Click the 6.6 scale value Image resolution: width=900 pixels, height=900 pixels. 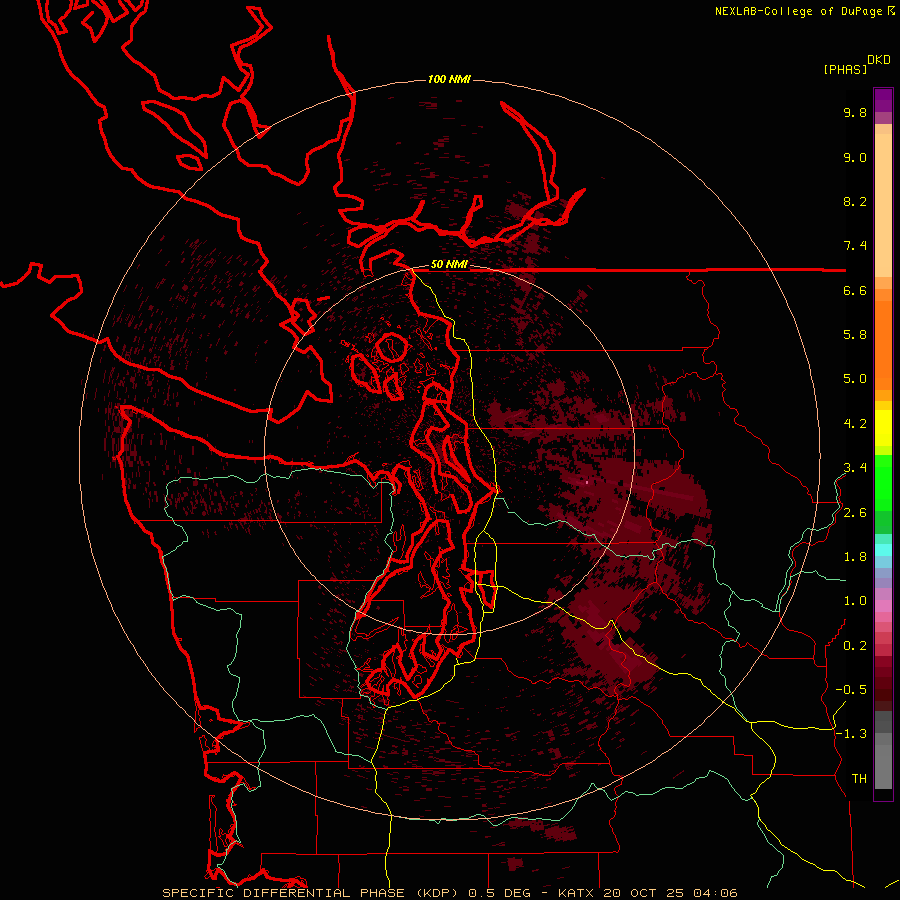pyautogui.click(x=855, y=290)
